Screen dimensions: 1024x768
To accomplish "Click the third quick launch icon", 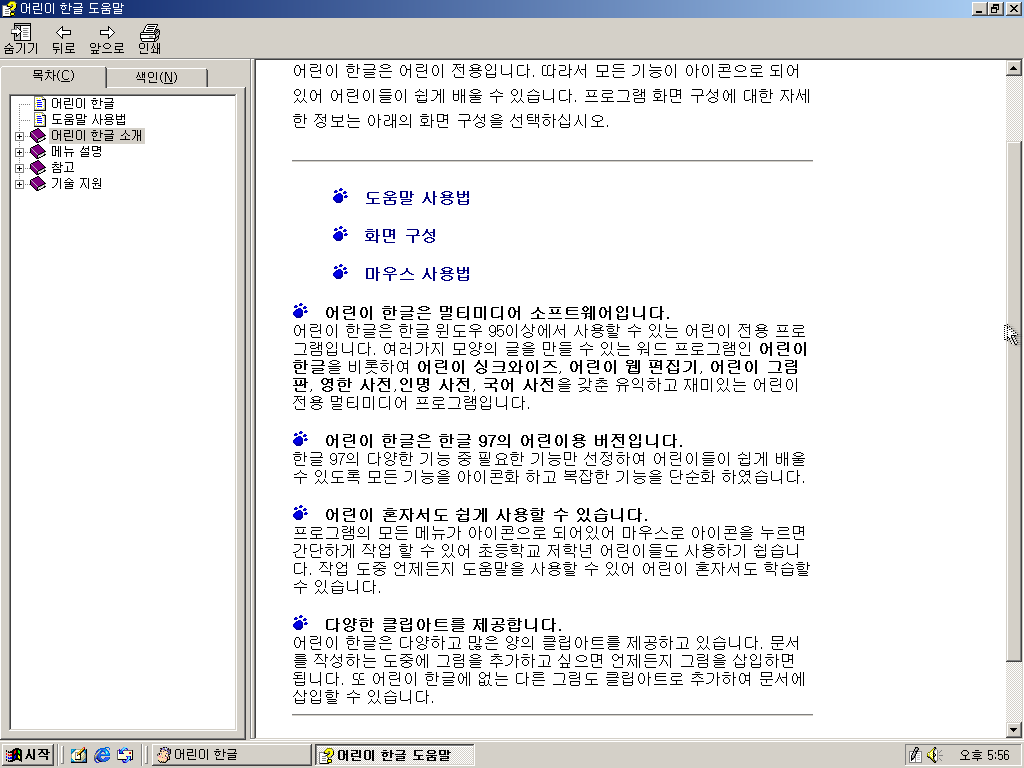I will point(125,756).
